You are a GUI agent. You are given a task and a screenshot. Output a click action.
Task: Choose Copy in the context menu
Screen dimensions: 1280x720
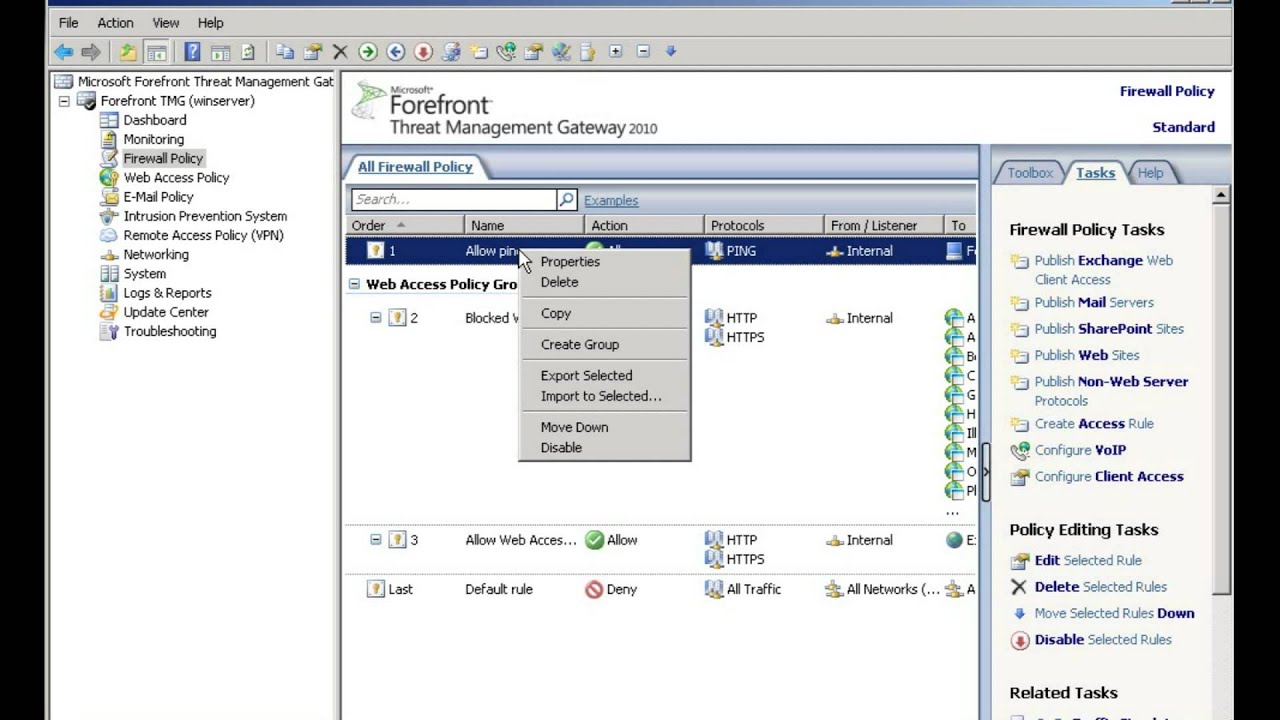click(604, 313)
